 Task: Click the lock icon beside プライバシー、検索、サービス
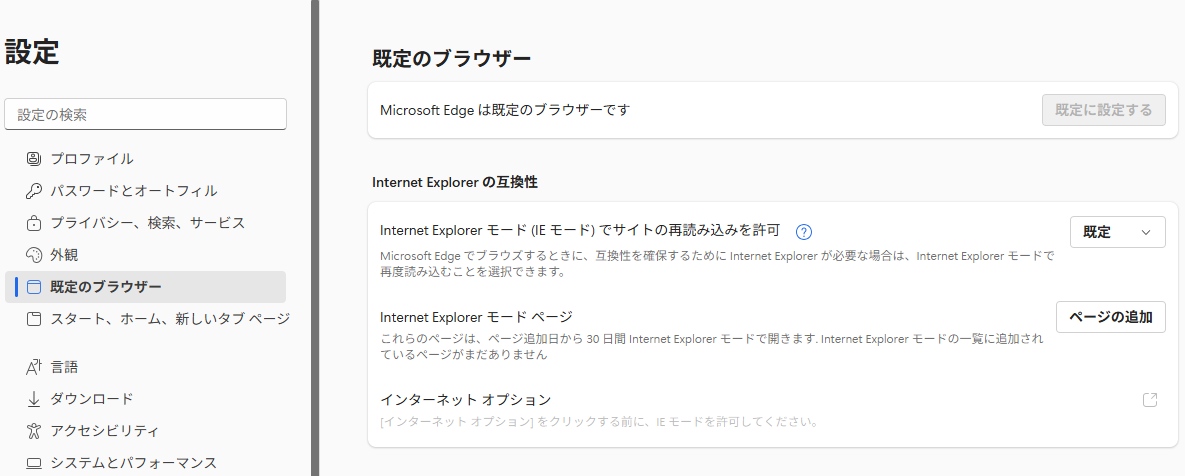(x=34, y=223)
